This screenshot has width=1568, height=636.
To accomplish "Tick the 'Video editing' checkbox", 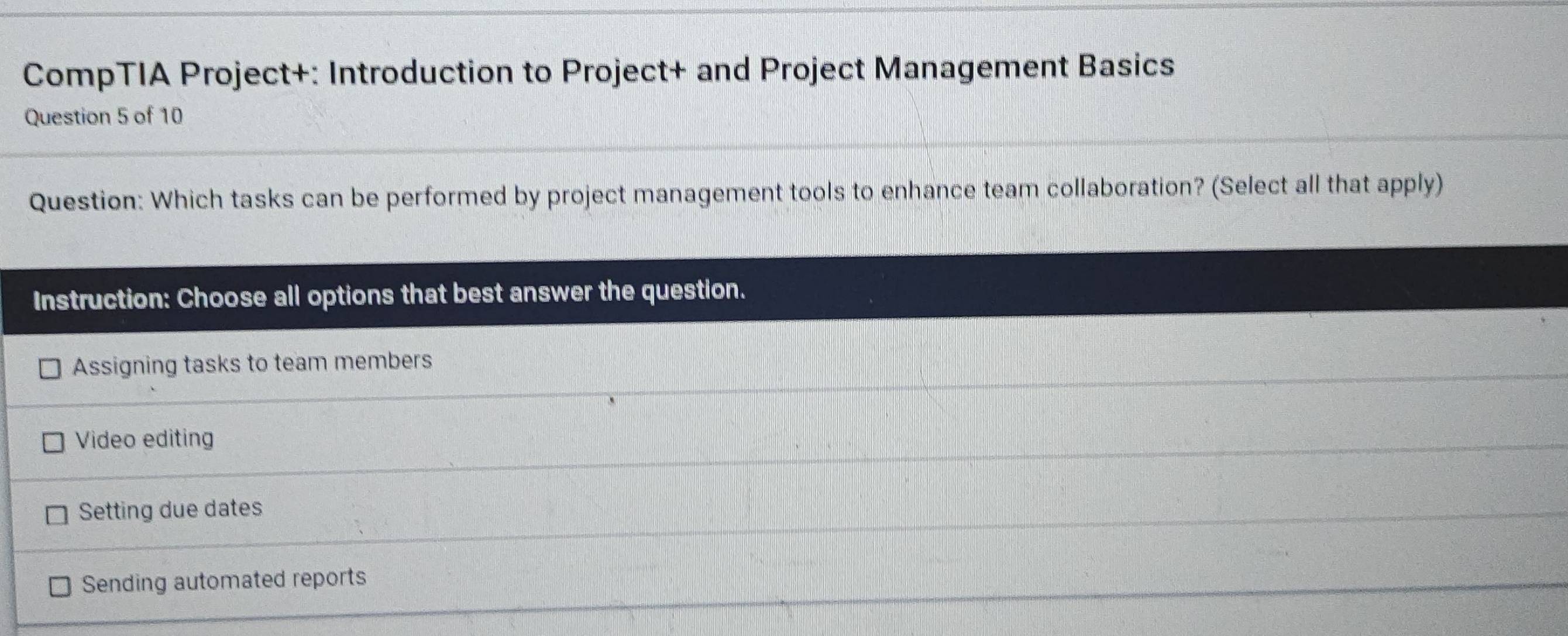I will (53, 443).
